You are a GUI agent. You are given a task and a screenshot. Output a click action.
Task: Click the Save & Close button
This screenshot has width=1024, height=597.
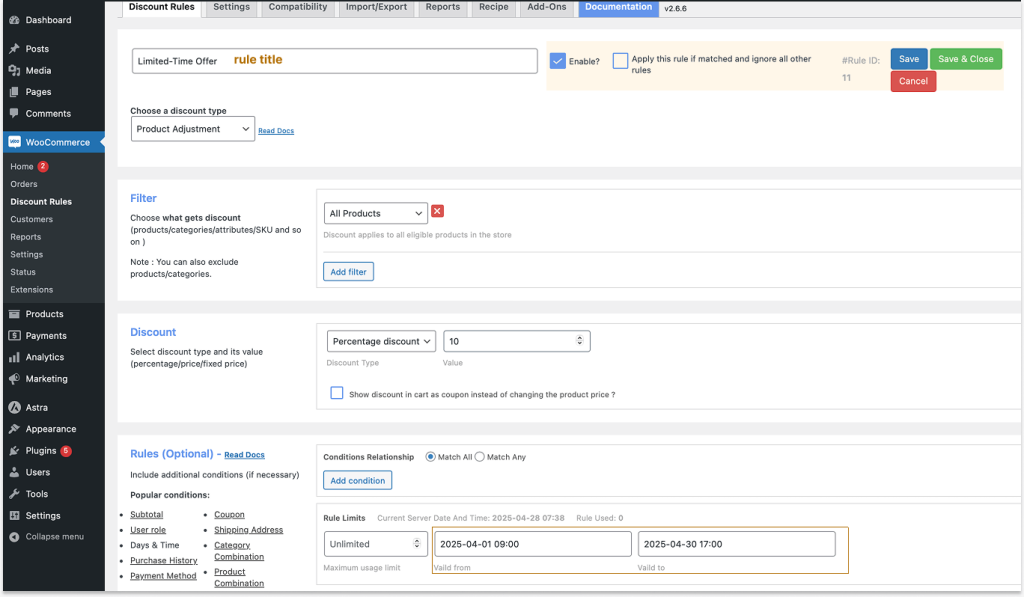coord(965,59)
